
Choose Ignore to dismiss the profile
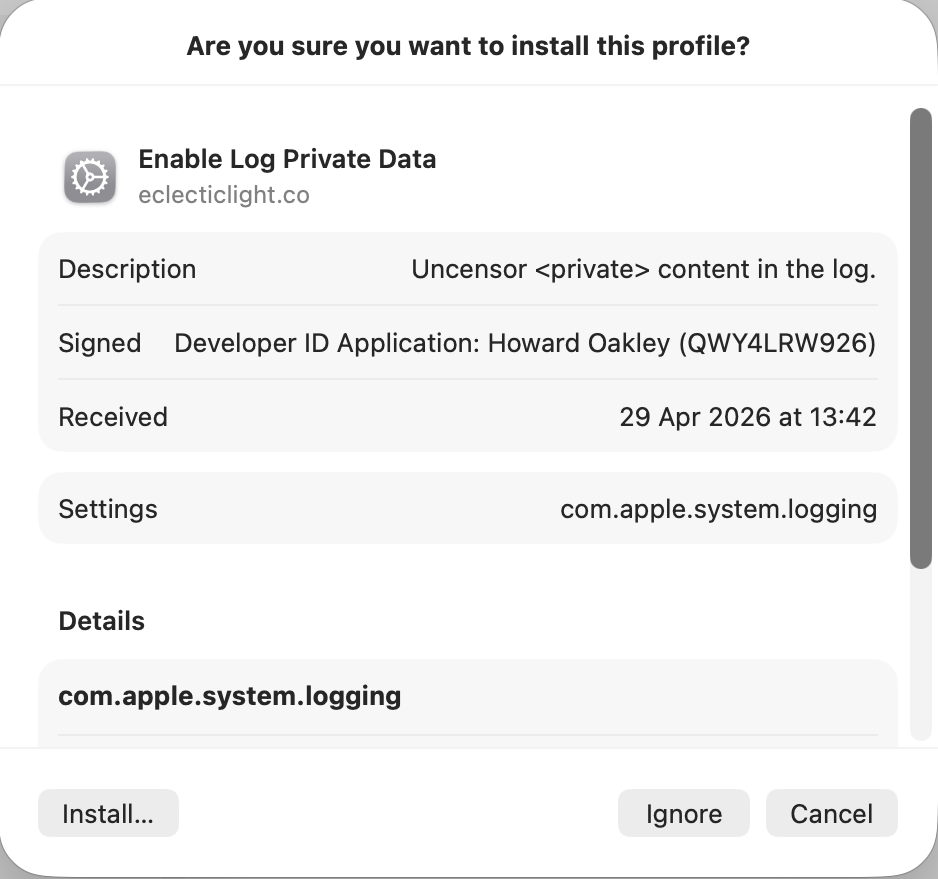(x=683, y=813)
